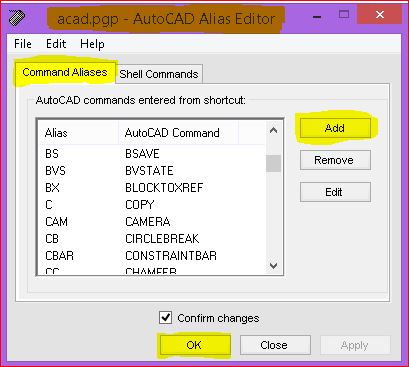The width and height of the screenshot is (409, 367).
Task: Click the scroll up arrow in list
Action: (x=273, y=130)
